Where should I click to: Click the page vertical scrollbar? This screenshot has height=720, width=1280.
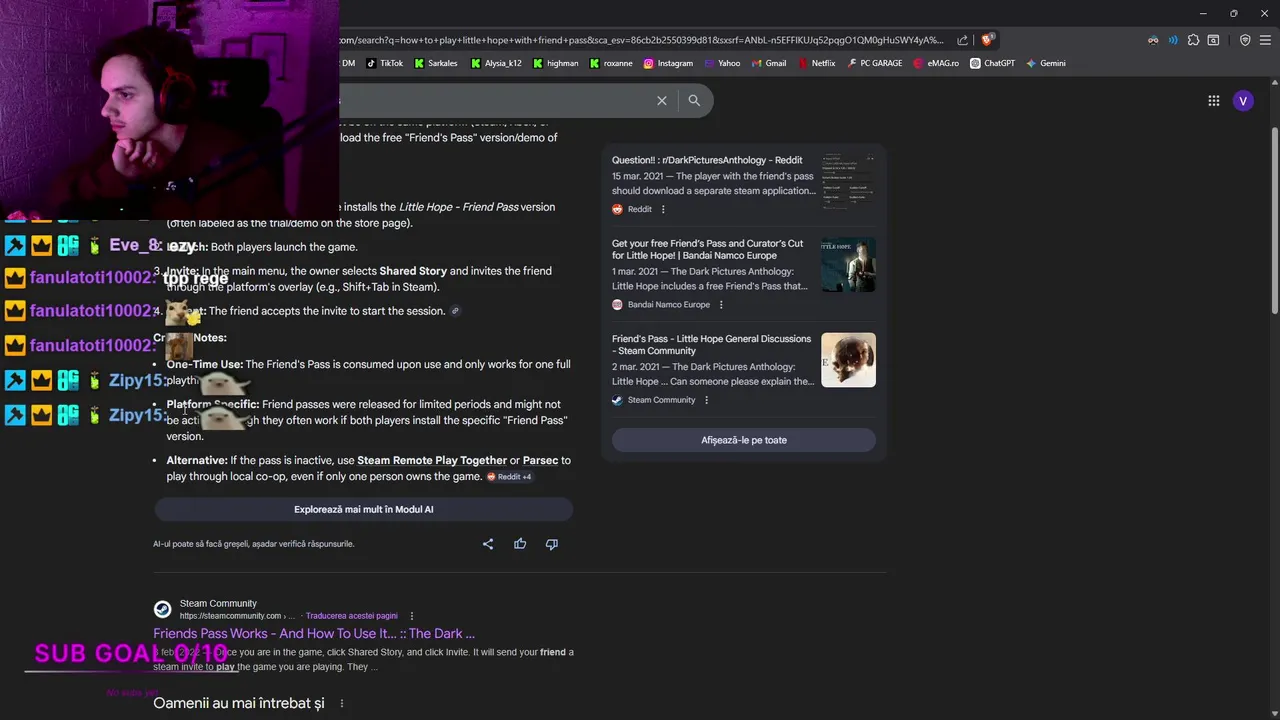(1274, 222)
